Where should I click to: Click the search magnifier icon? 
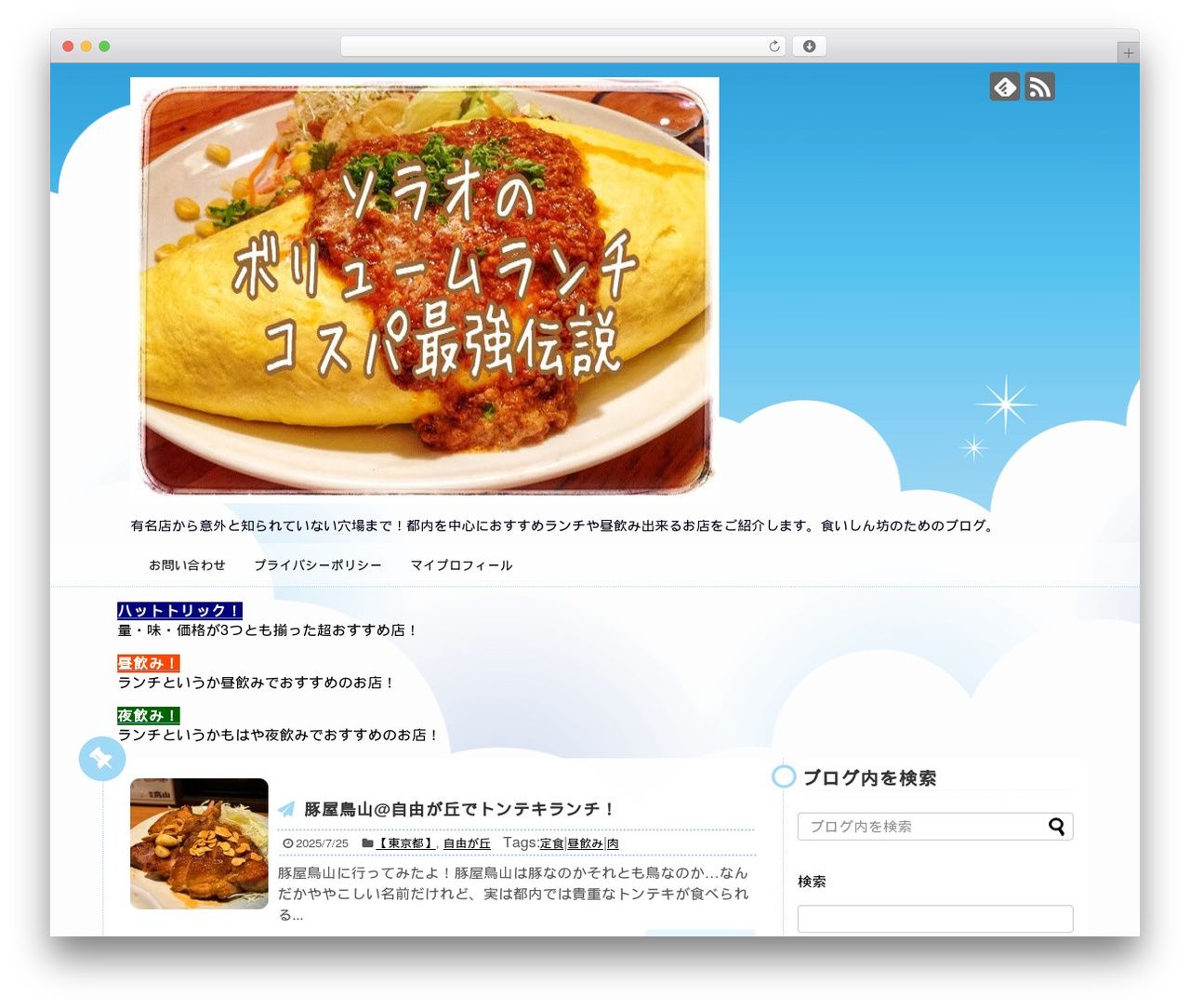(1056, 827)
